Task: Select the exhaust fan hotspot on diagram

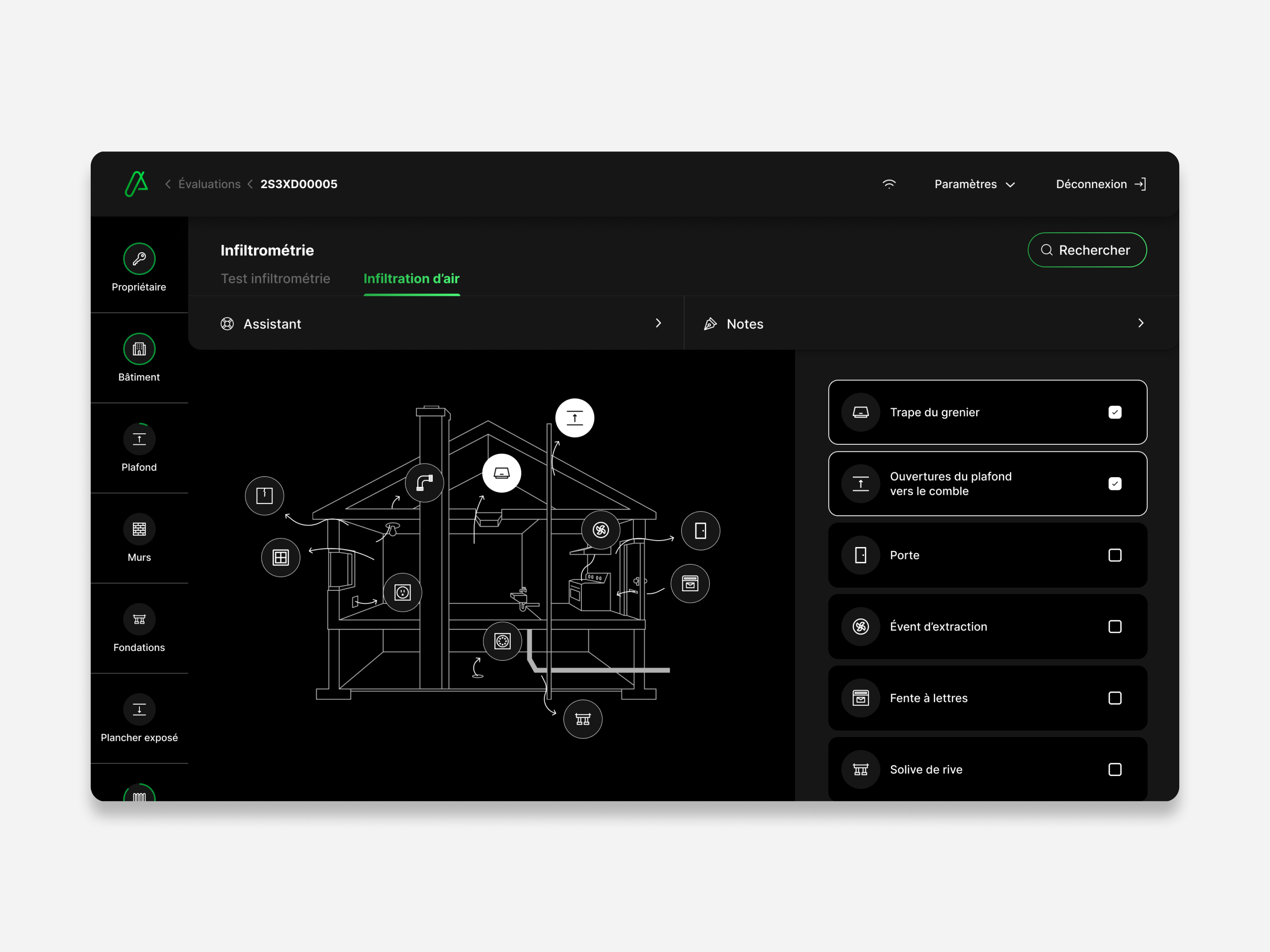Action: [x=601, y=530]
